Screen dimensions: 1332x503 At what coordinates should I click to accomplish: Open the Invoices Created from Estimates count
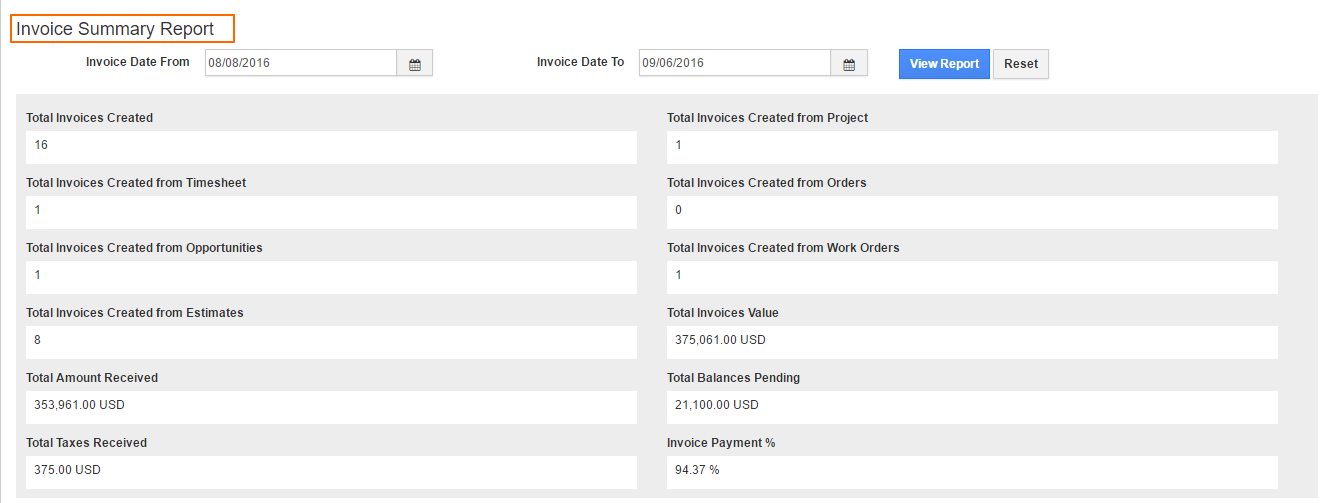(x=37, y=340)
